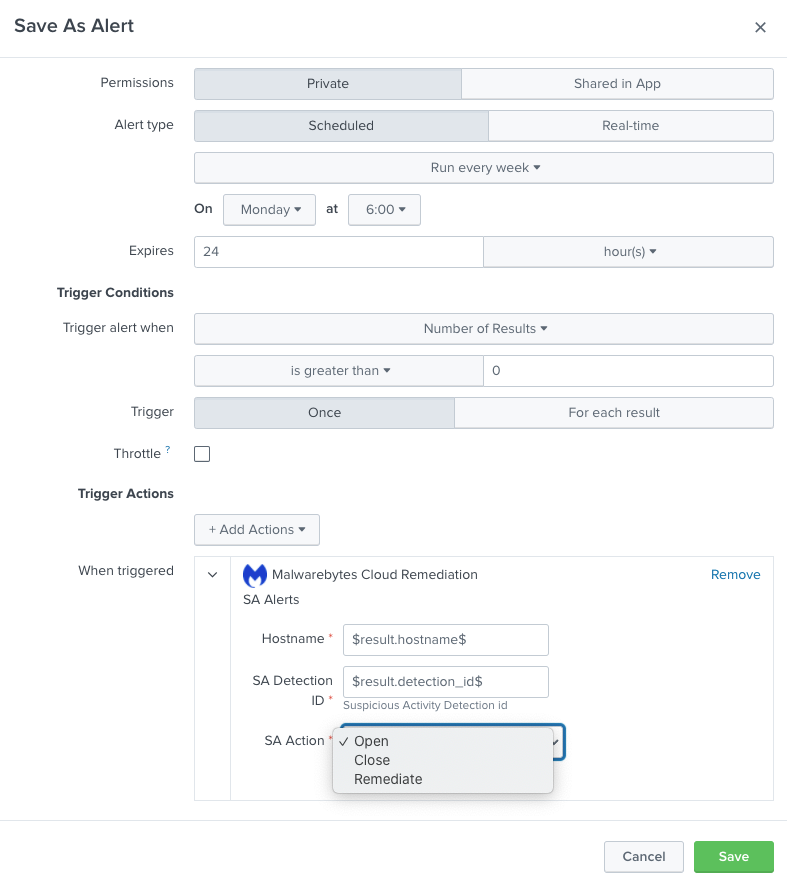
Task: Click the Cancel button
Action: point(644,857)
